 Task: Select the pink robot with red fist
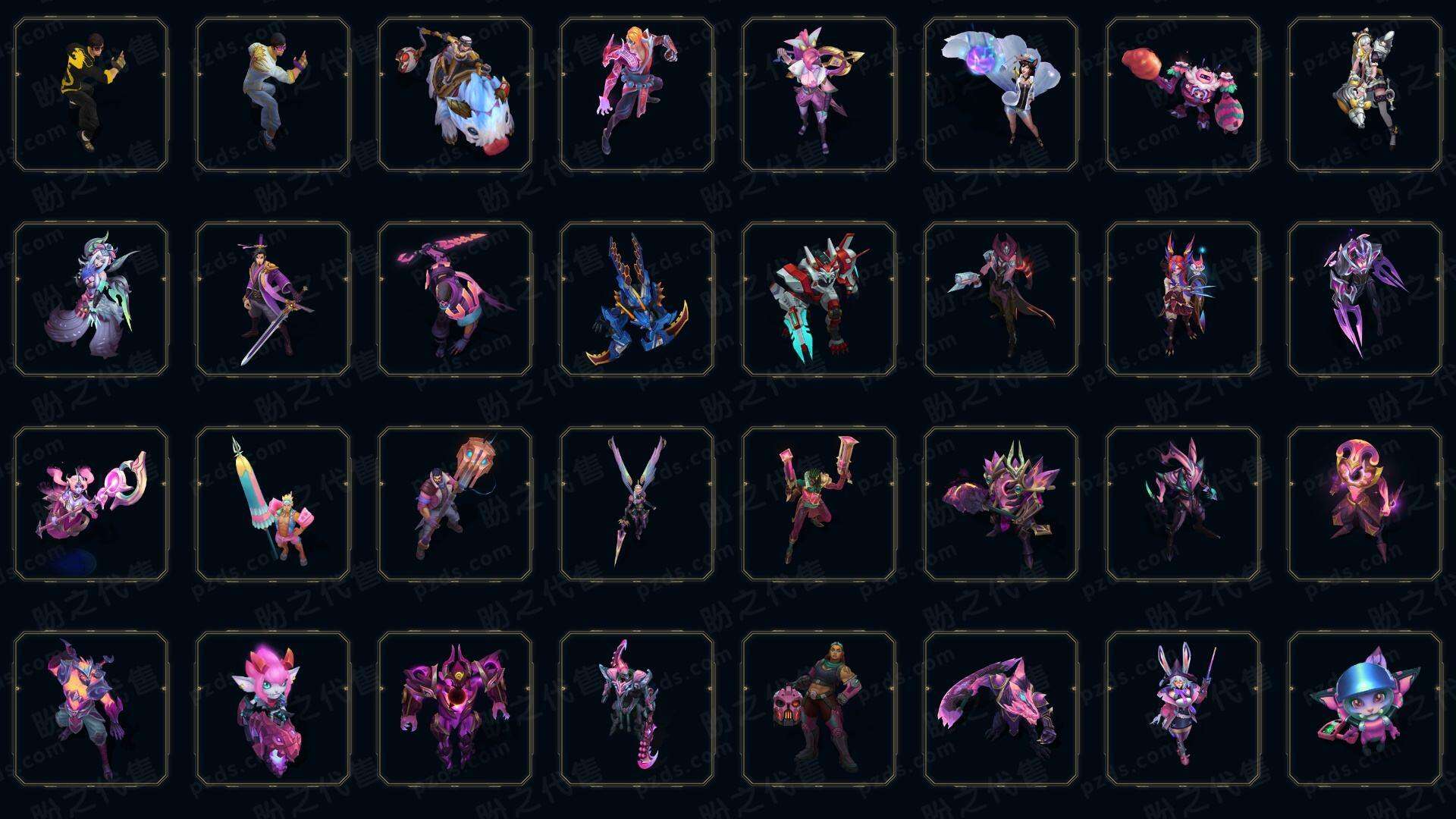(1183, 95)
